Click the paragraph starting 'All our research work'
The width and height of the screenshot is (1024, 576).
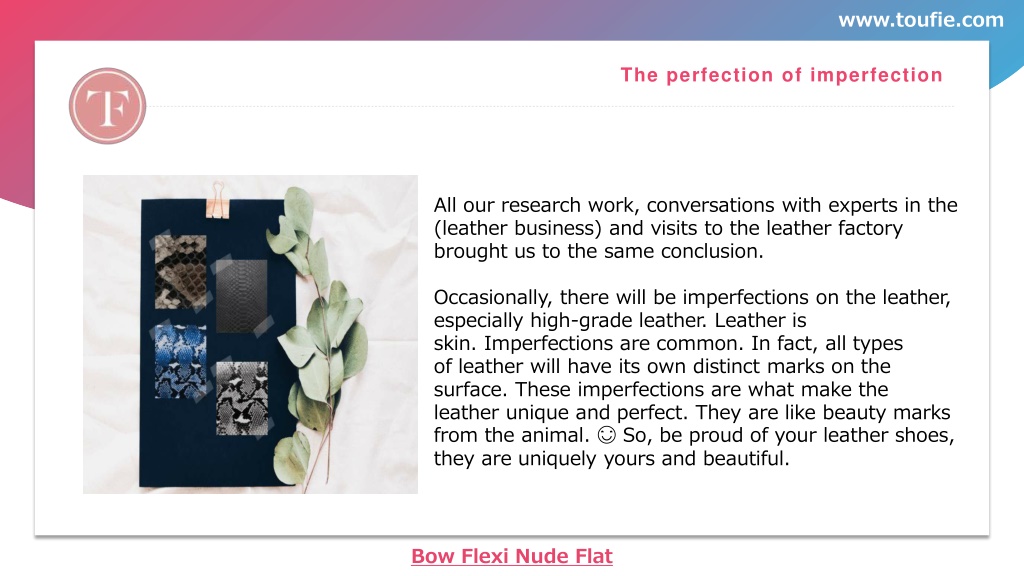click(696, 228)
